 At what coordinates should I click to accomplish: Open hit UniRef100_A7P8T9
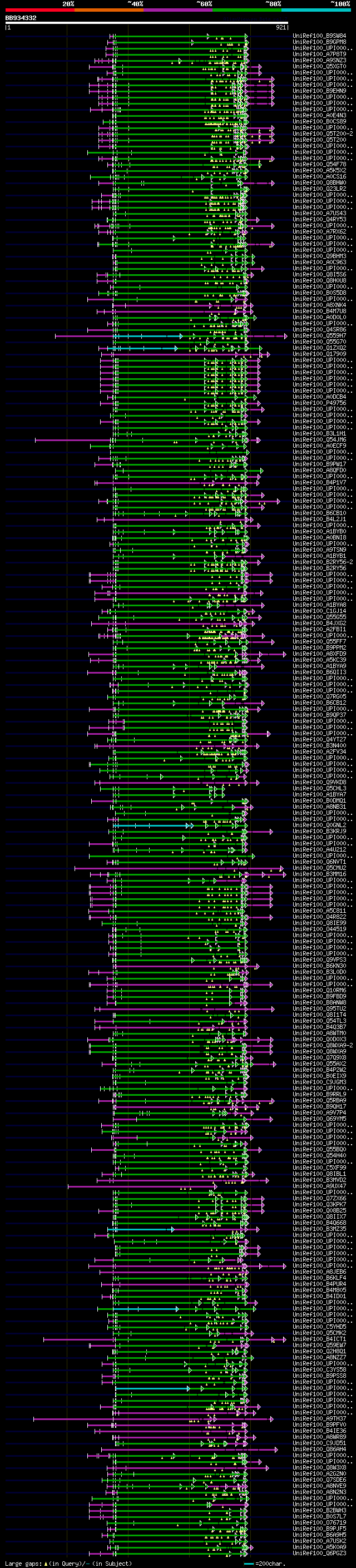click(319, 54)
